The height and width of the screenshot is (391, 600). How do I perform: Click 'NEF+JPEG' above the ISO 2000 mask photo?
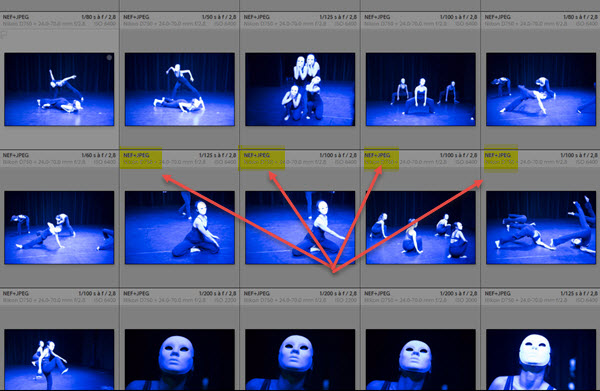pyautogui.click(x=377, y=293)
